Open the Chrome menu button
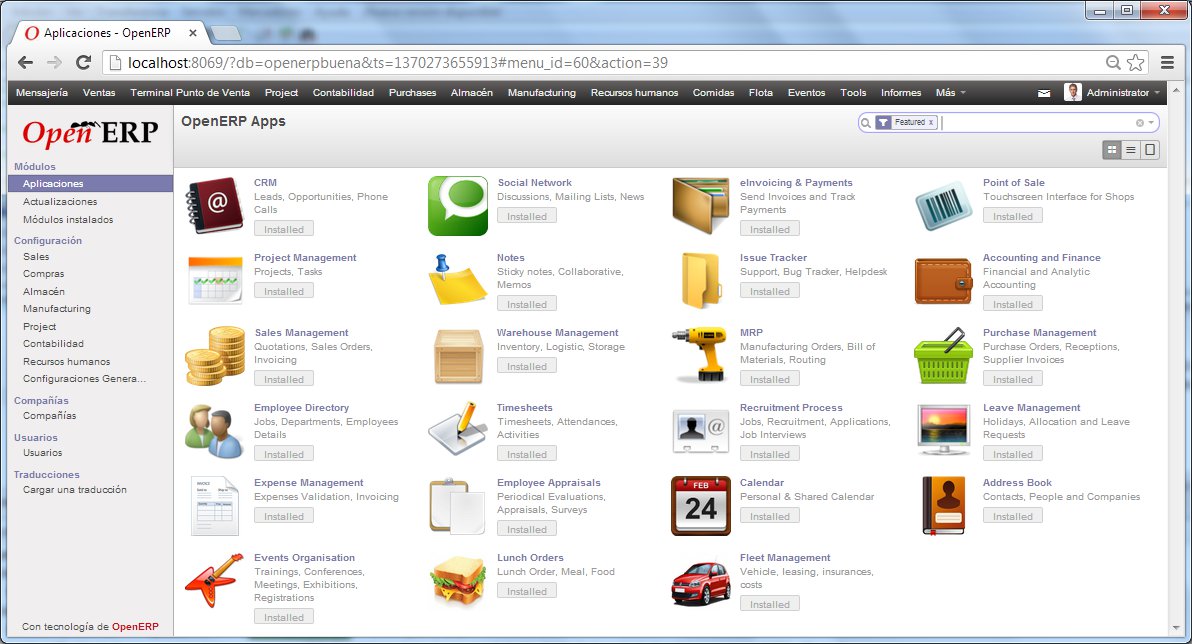The height and width of the screenshot is (644, 1192). pyautogui.click(x=1168, y=63)
